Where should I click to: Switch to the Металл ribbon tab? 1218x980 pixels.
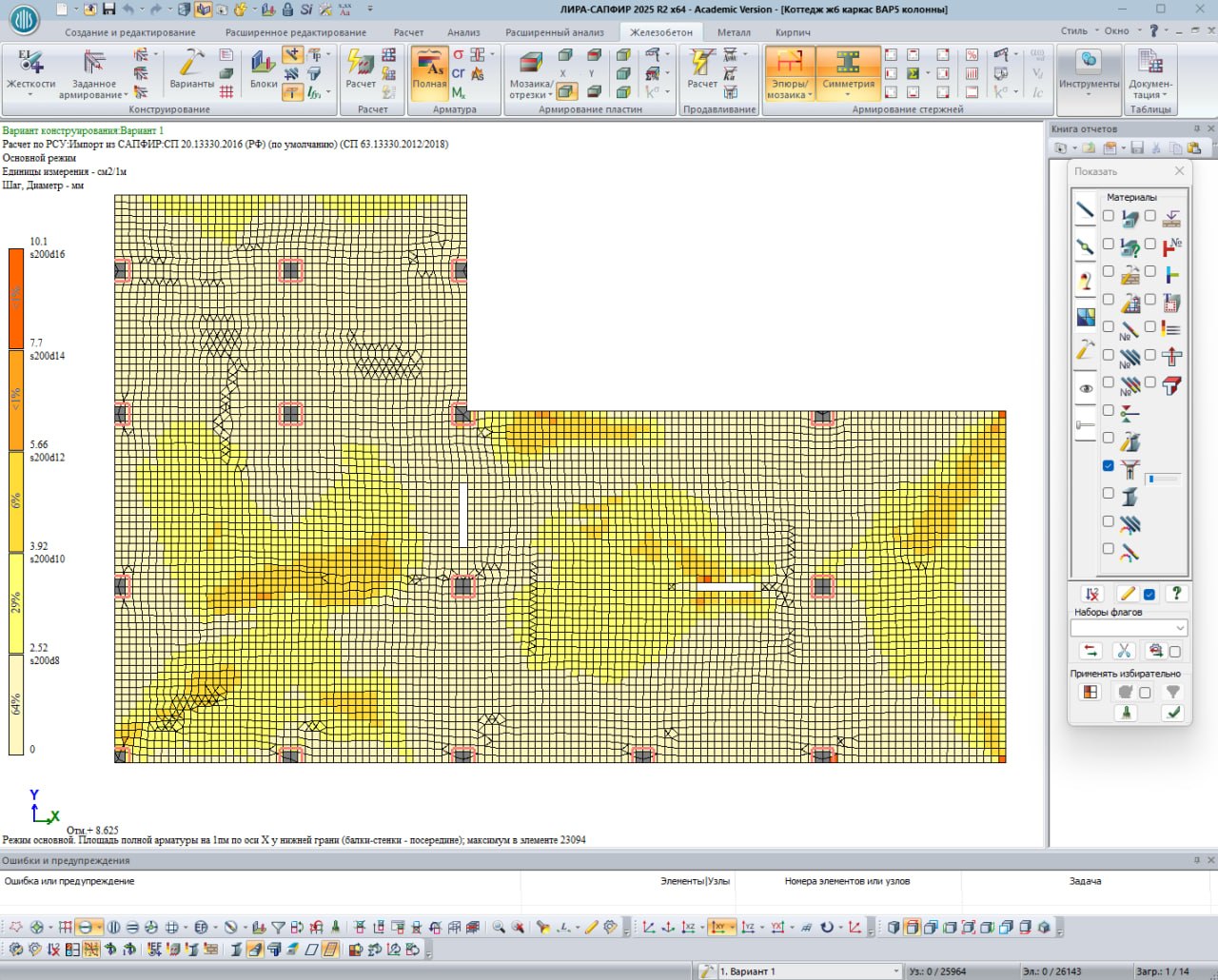tap(734, 32)
